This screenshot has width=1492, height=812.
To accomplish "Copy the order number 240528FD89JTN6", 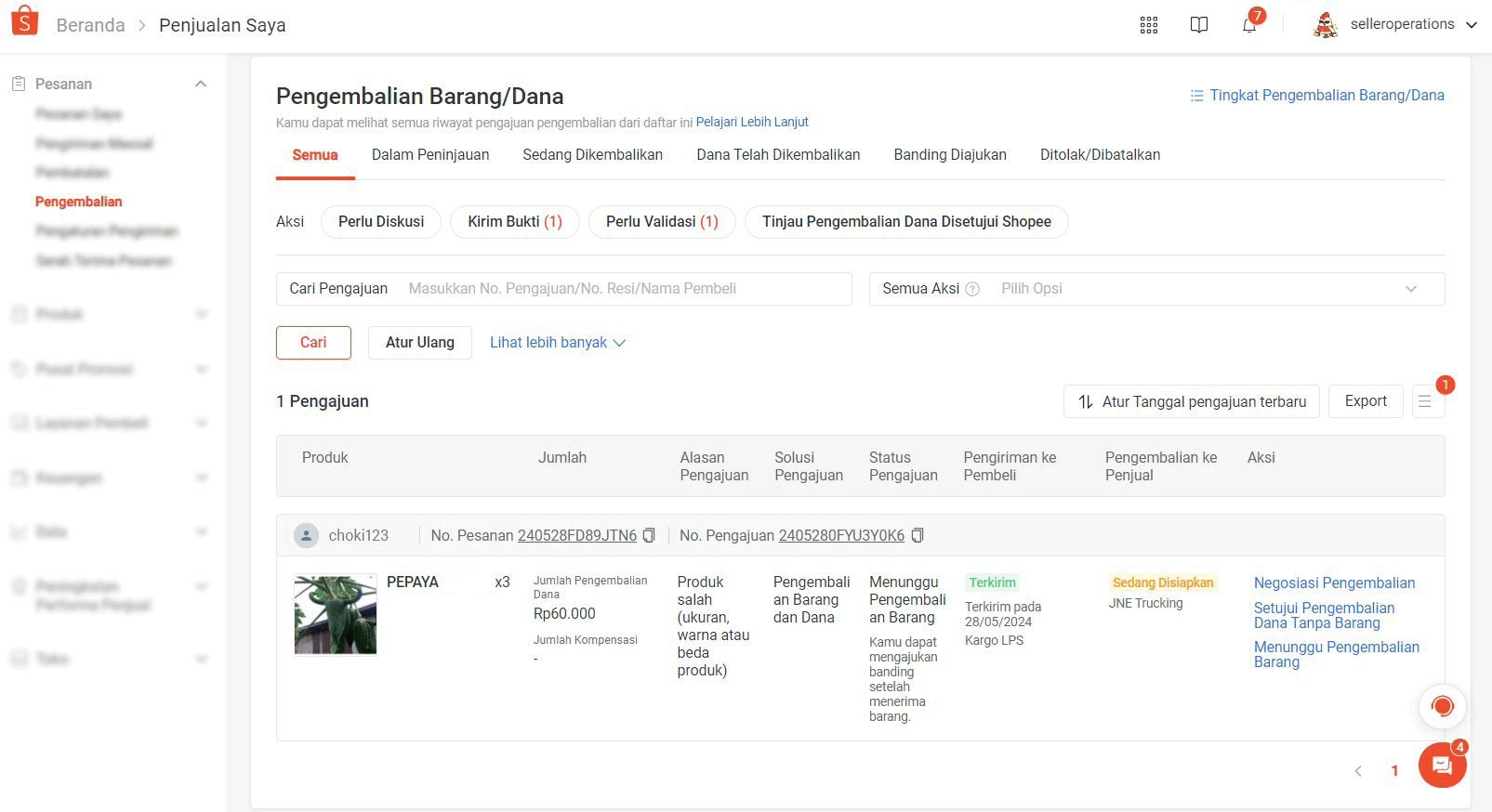I will 650,535.
